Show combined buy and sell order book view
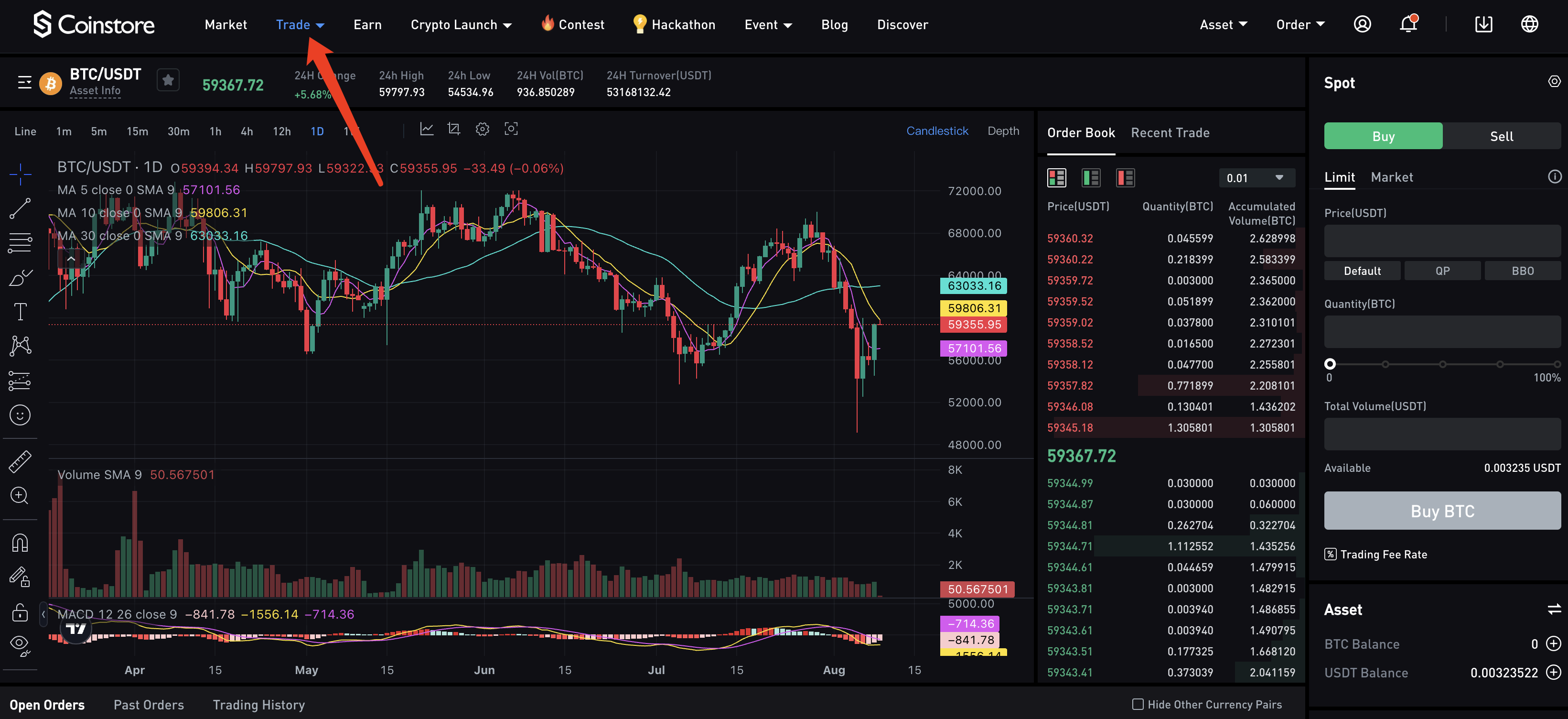This screenshot has height=719, width=1568. tap(1057, 178)
